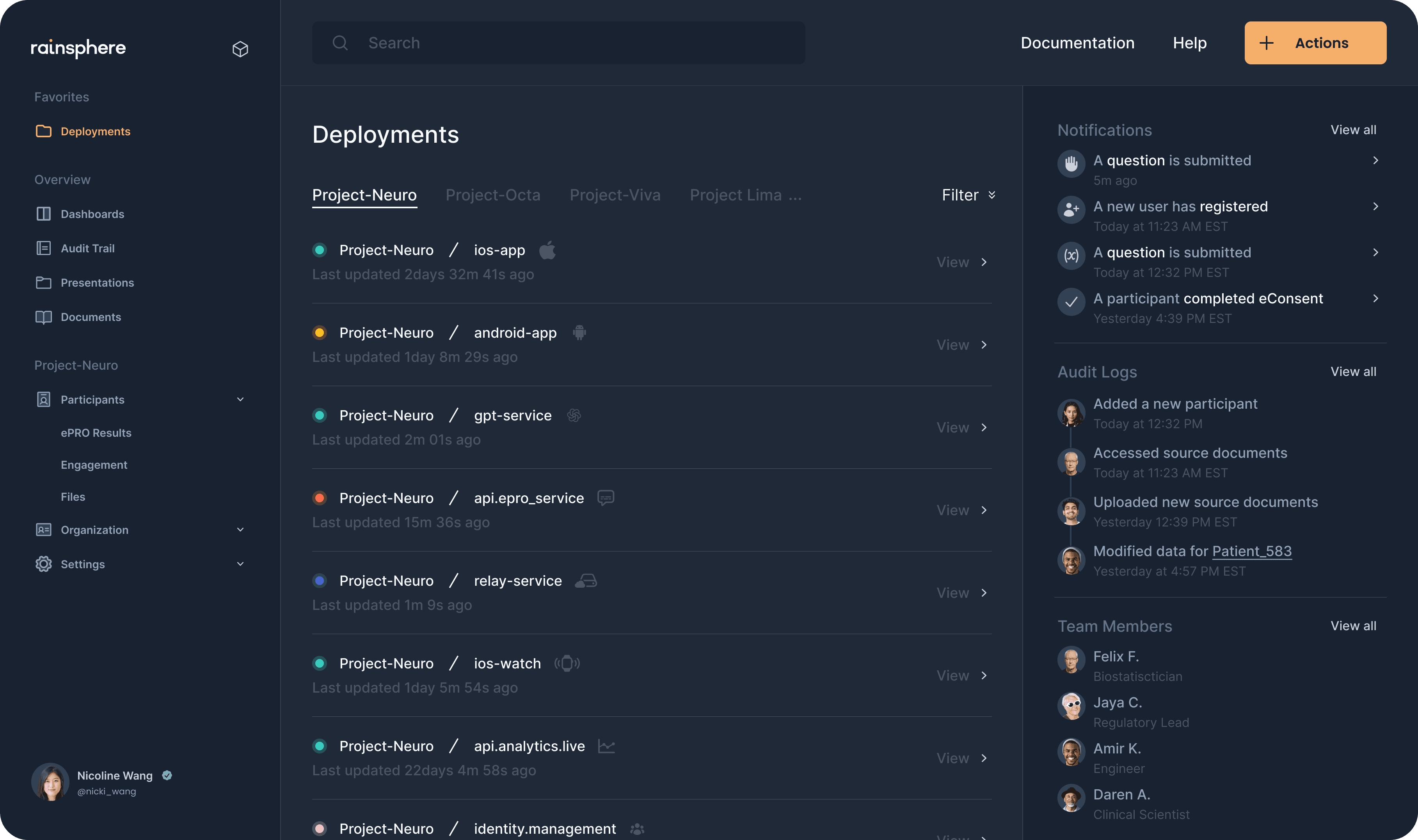Collapse the Participants section
This screenshot has width=1418, height=840.
coord(240,399)
